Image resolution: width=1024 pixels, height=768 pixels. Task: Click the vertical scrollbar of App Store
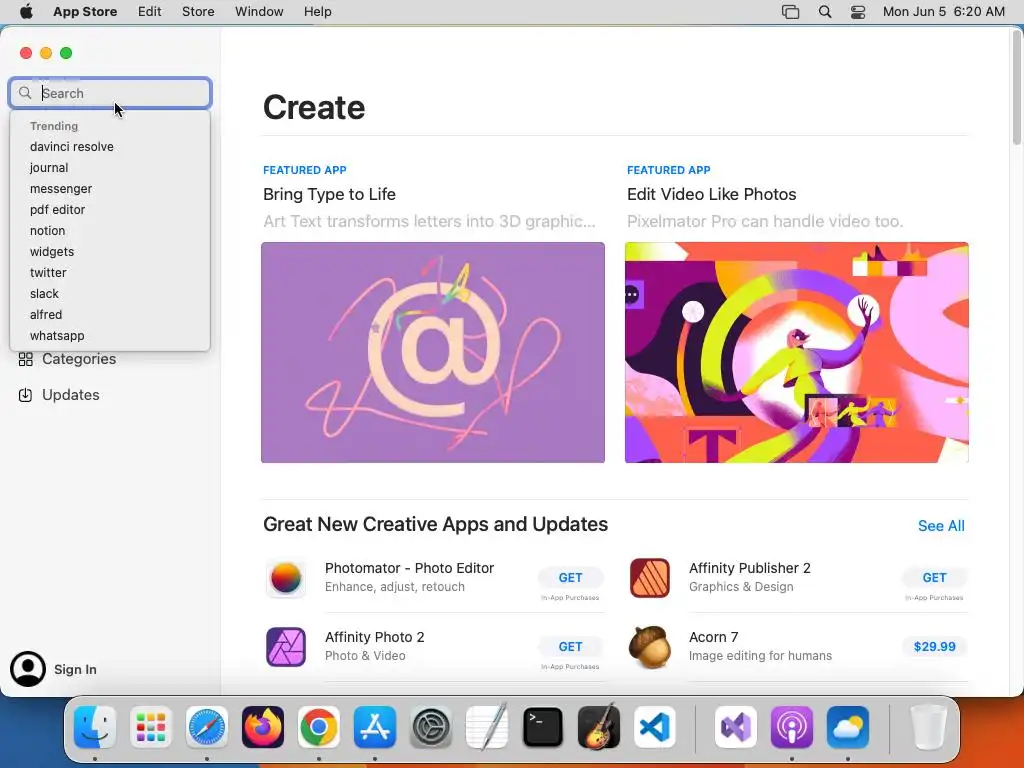pos(1017,88)
